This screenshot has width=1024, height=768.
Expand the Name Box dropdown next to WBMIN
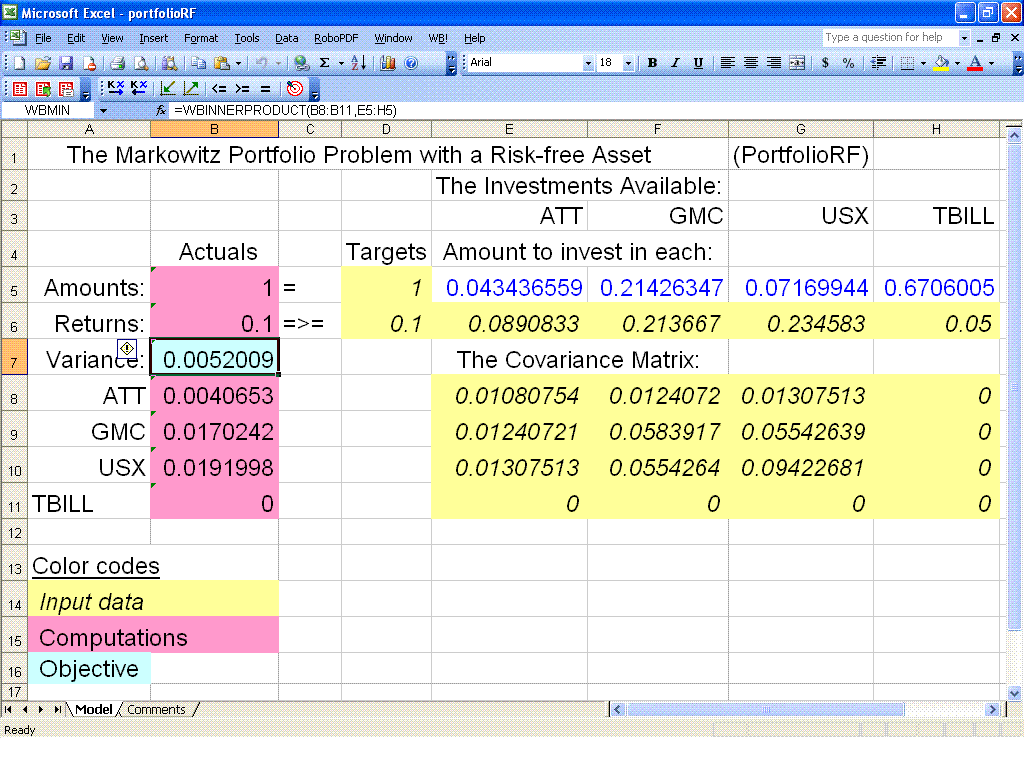103,110
